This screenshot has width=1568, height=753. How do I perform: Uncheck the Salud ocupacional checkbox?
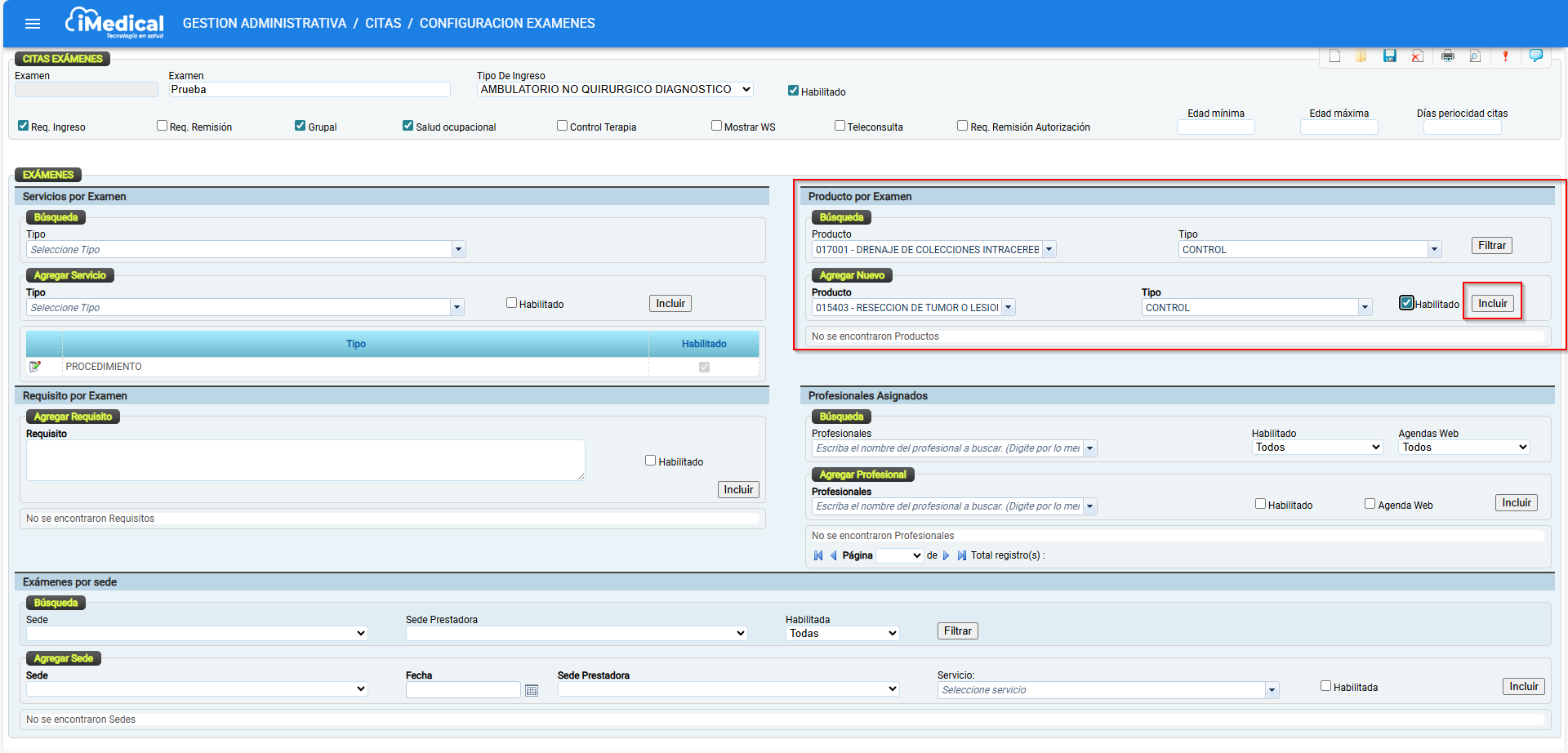[408, 126]
